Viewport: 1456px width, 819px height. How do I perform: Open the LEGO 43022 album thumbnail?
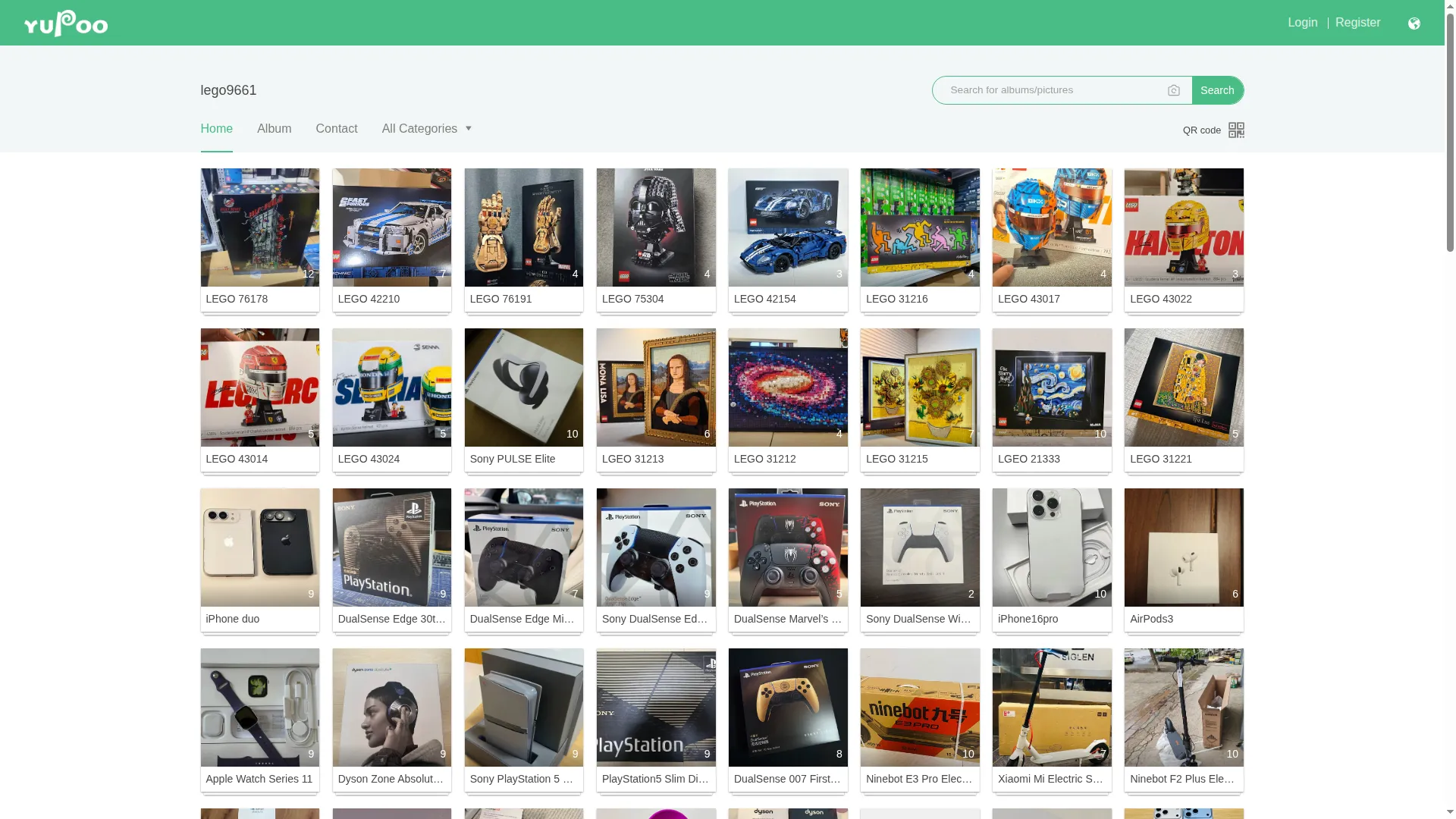[x=1184, y=227]
